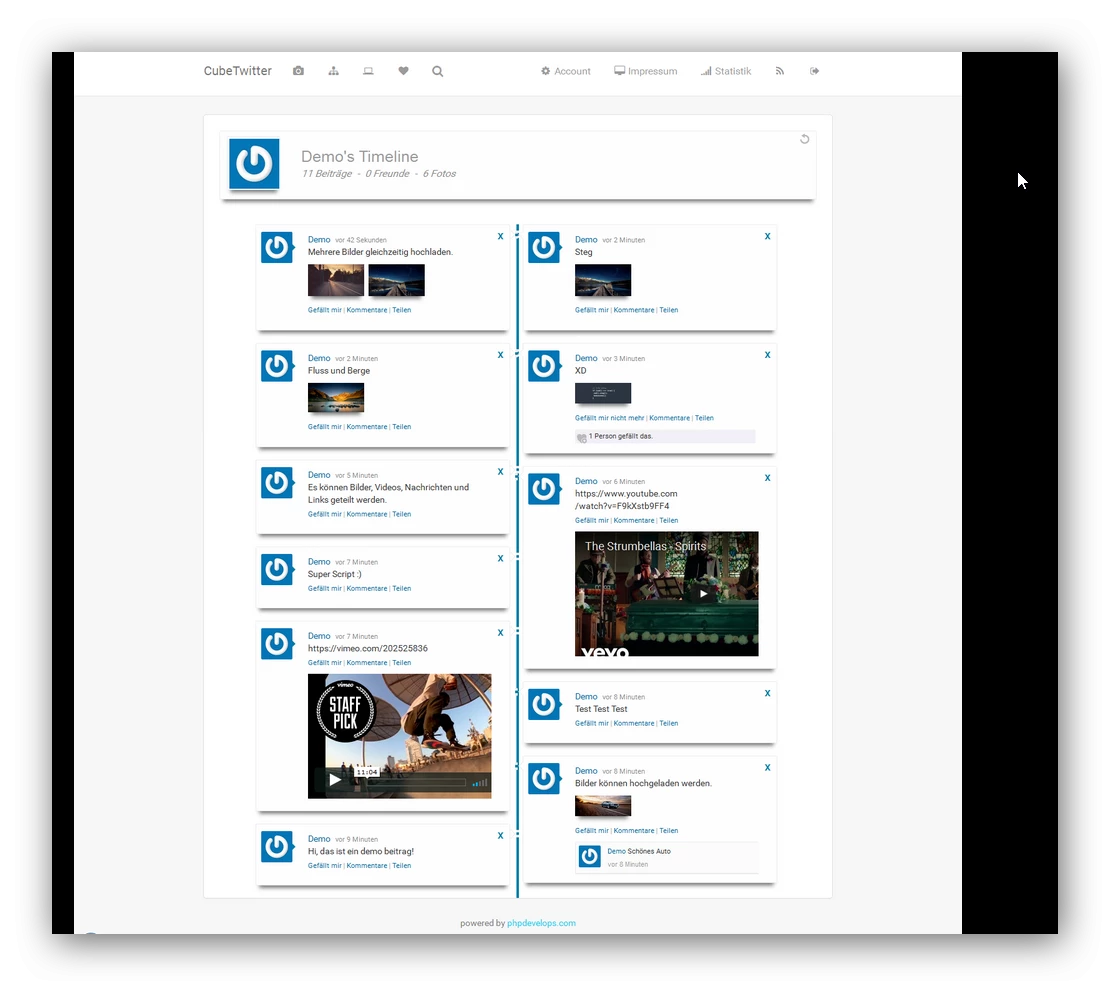1110x986 pixels.
Task: Click the Demo profile avatar in timeline header
Action: 254,164
